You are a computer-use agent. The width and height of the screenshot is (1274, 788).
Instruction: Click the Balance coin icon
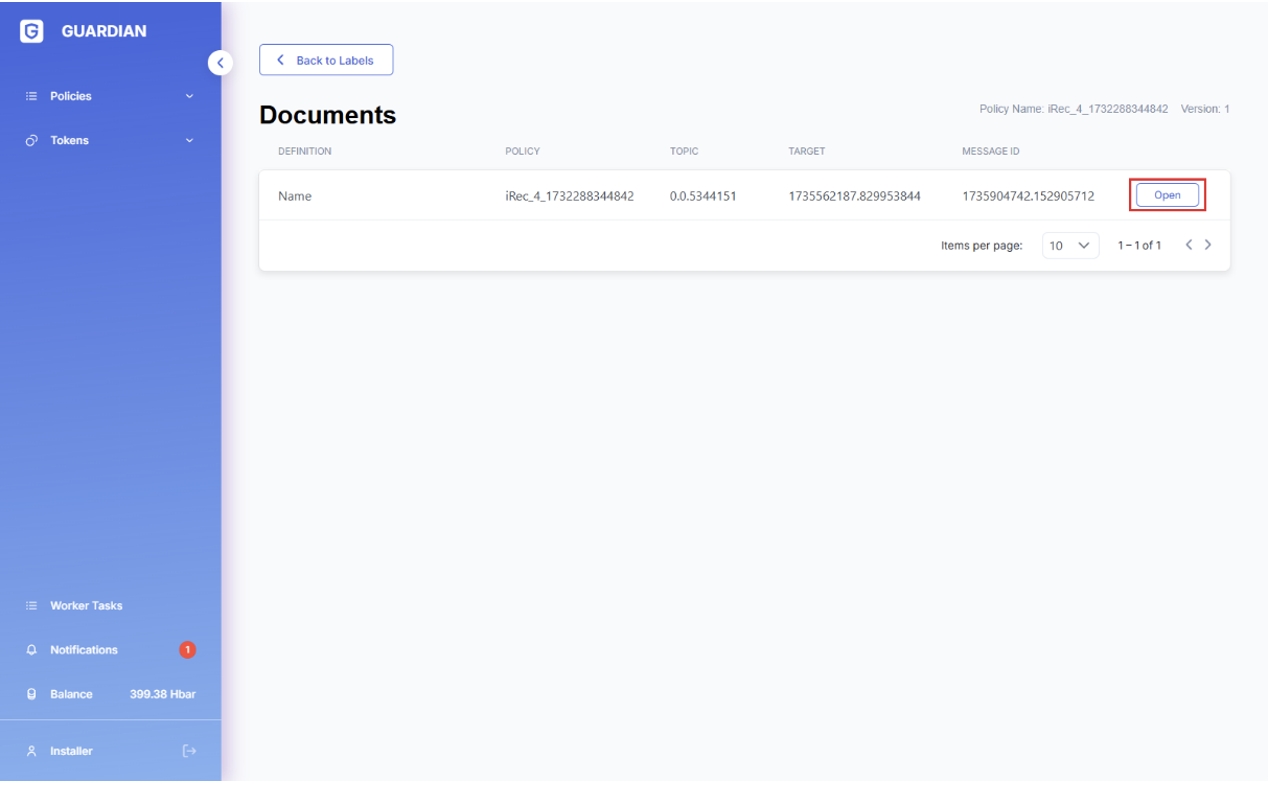(x=32, y=694)
